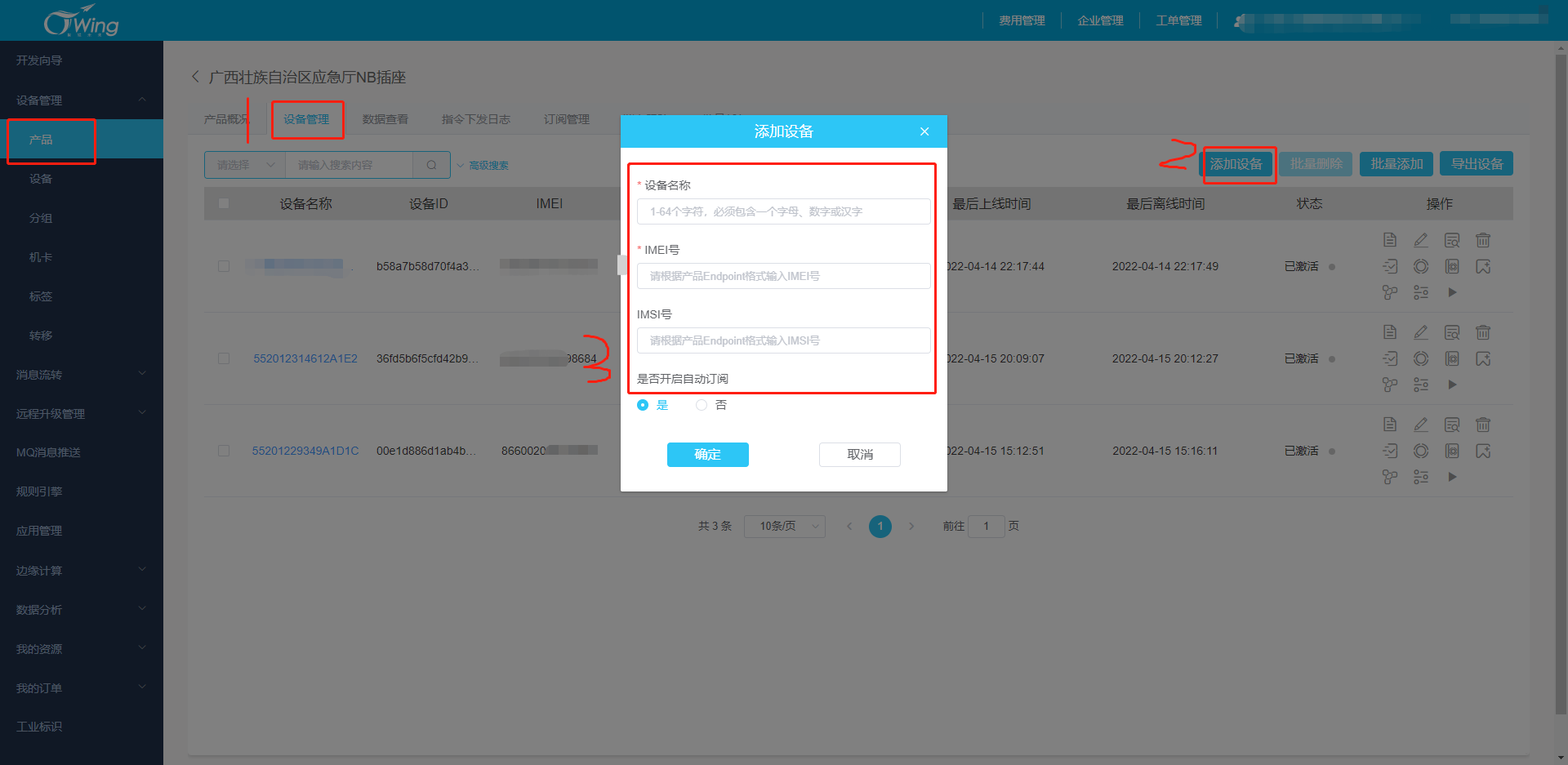Select 否 for auto subscription
Viewport: 1568px width, 765px height.
[x=702, y=405]
